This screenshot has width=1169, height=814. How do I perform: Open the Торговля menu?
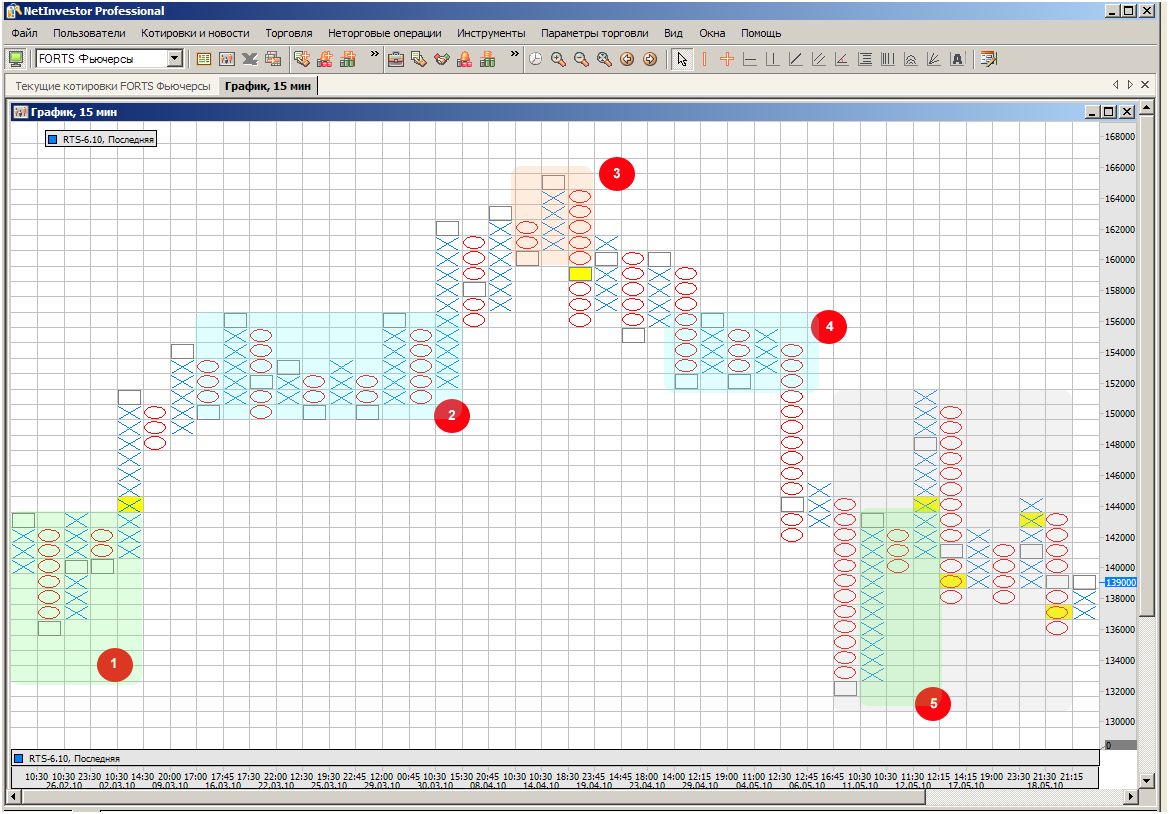[288, 33]
